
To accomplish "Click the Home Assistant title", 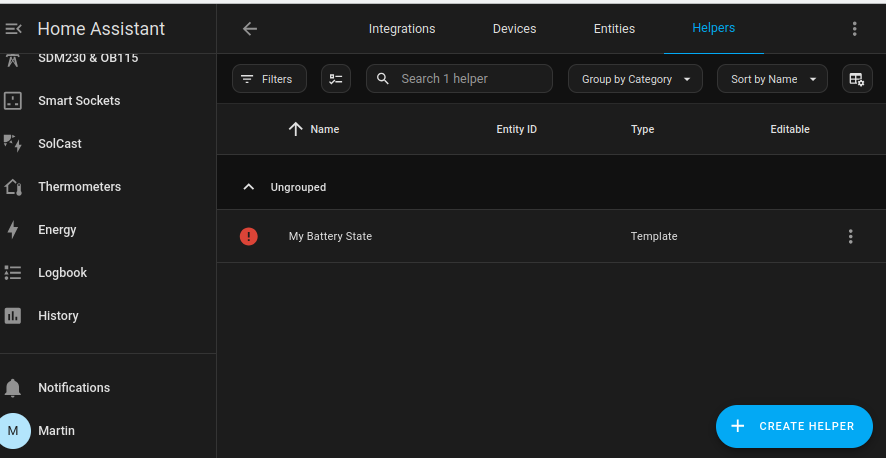I will click(x=101, y=29).
